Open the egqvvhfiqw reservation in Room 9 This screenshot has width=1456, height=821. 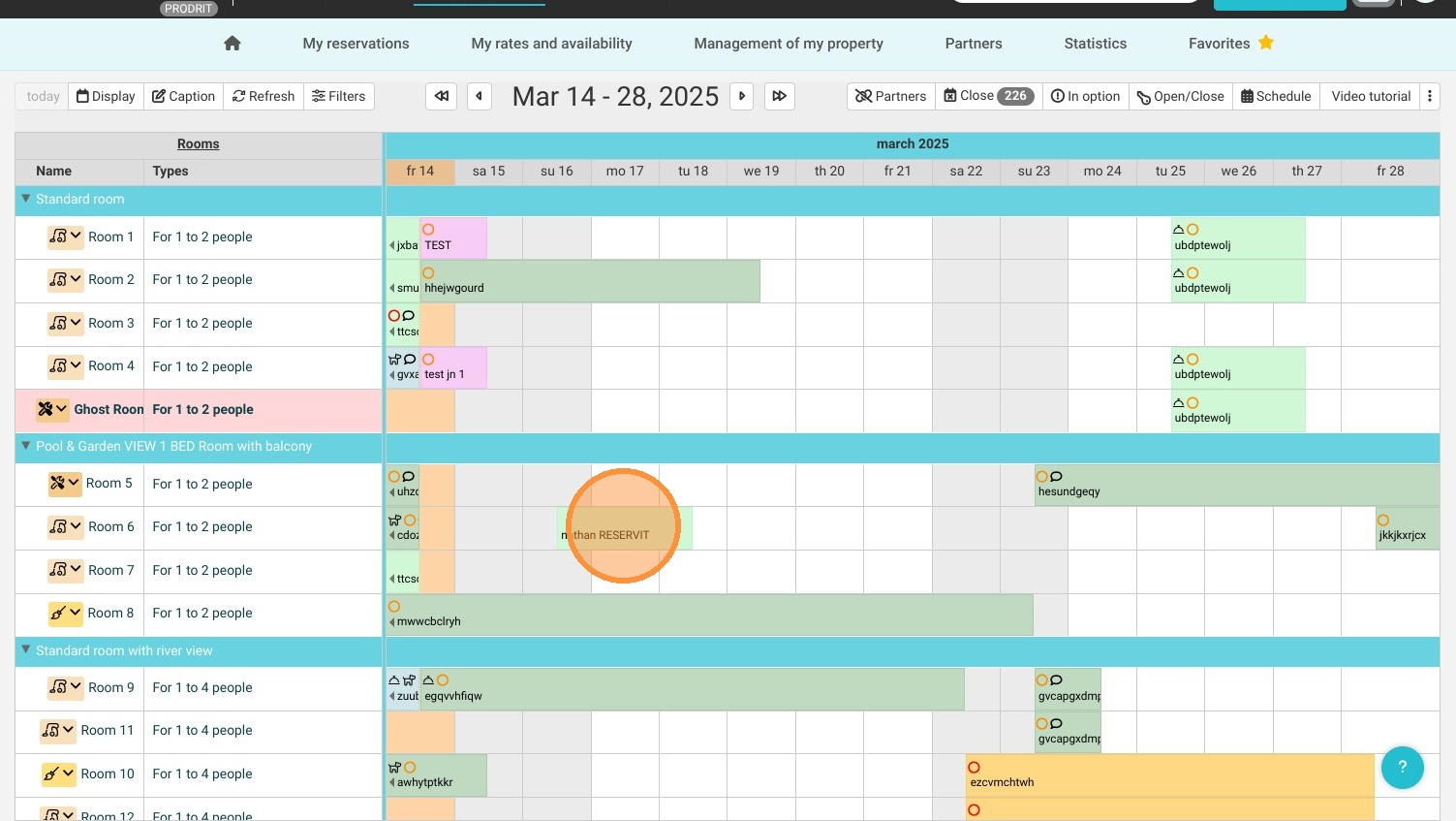(x=692, y=689)
